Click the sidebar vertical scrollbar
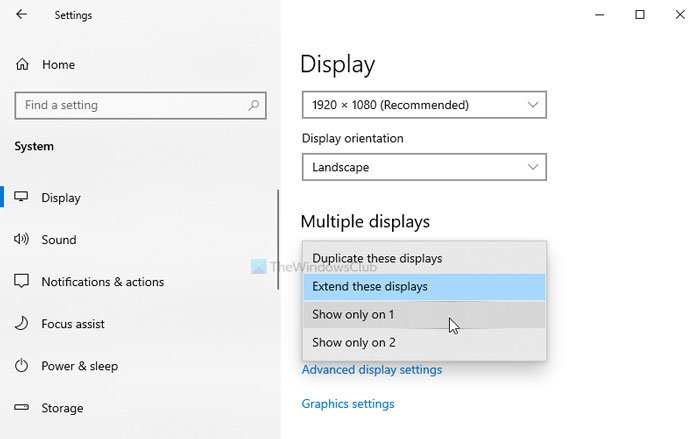700x439 pixels. pos(278,240)
